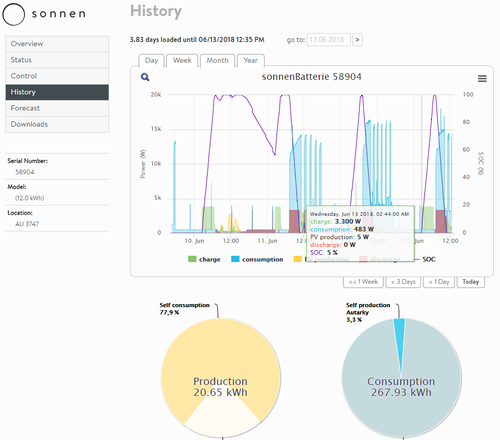Image resolution: width=500 pixels, height=440 pixels.
Task: Click the Self production Autarky 3,3 % label
Action: 368,312
